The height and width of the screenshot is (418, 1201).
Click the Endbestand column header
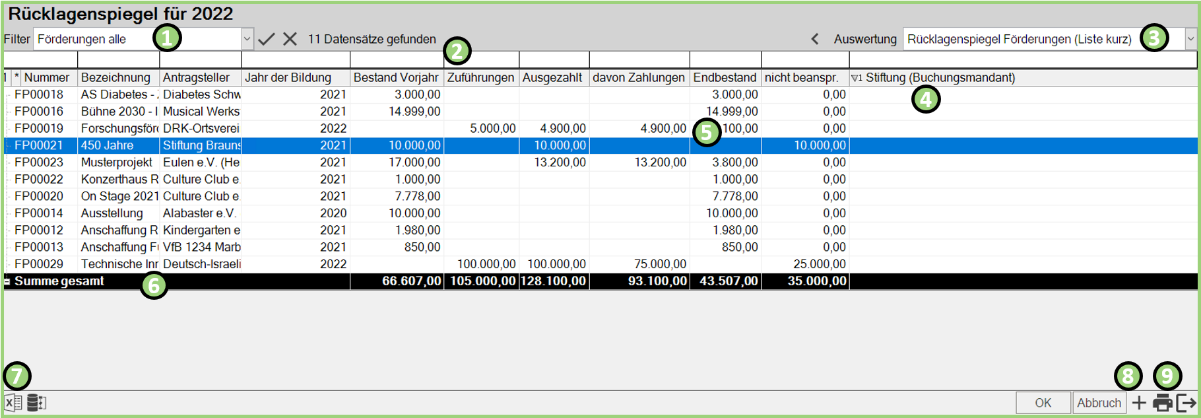tap(724, 77)
